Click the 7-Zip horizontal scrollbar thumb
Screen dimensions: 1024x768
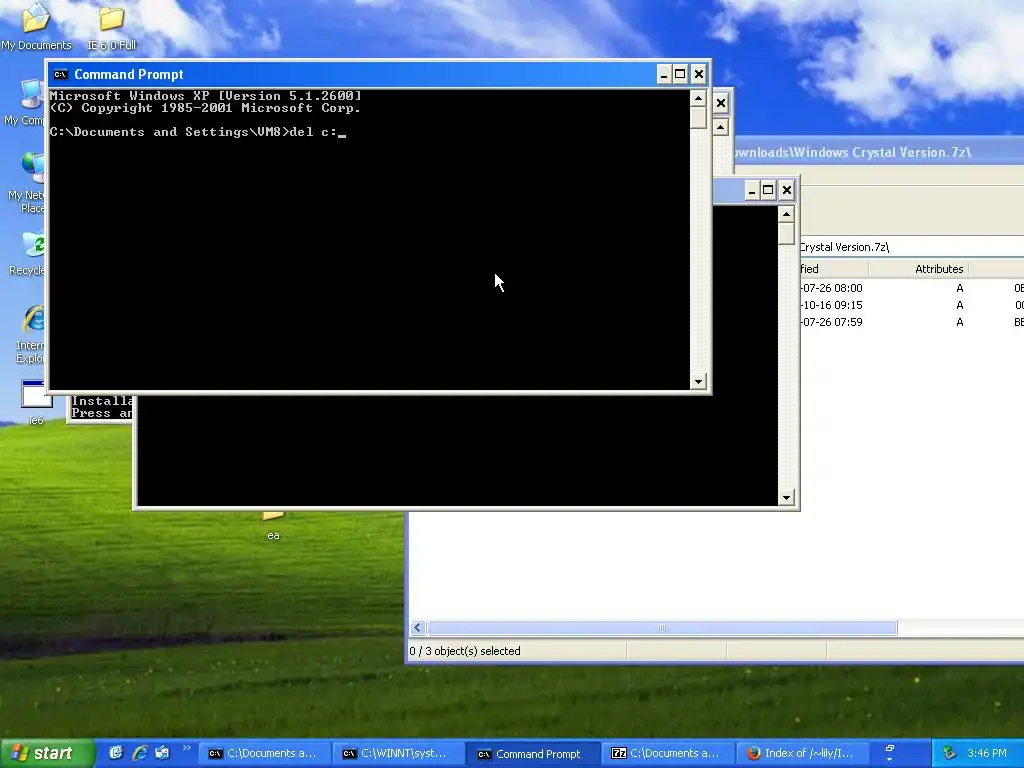click(x=662, y=628)
